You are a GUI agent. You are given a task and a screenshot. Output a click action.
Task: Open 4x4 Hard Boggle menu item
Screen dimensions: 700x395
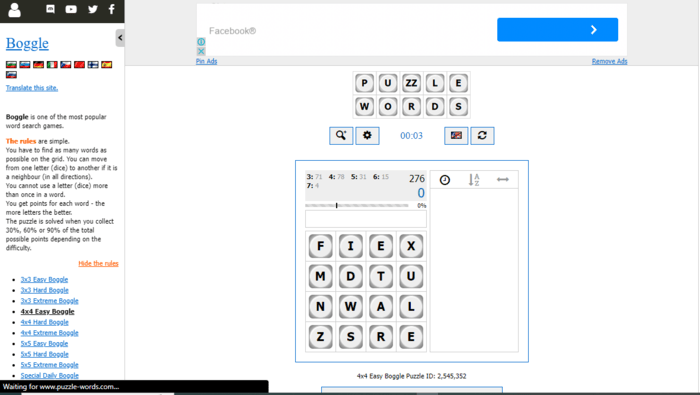(x=45, y=322)
